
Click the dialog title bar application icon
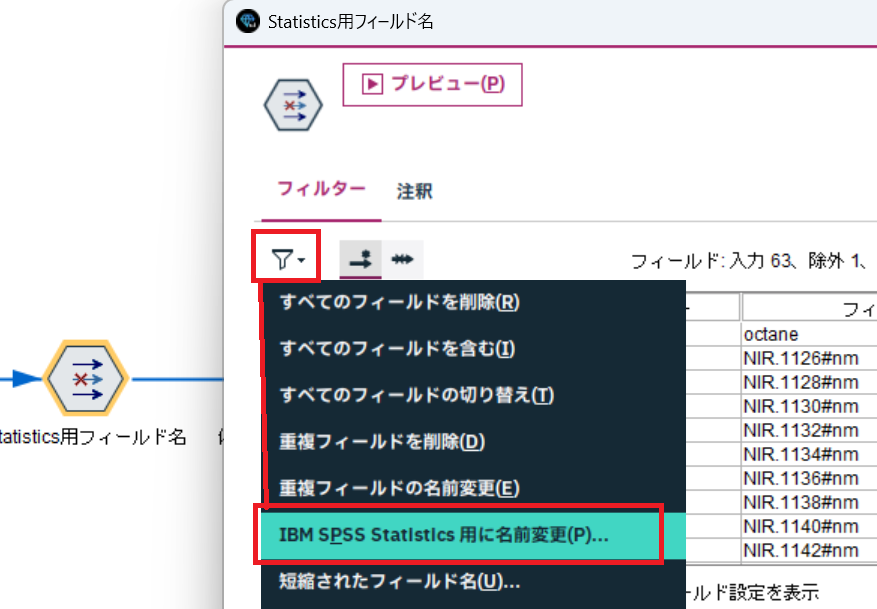(x=248, y=21)
